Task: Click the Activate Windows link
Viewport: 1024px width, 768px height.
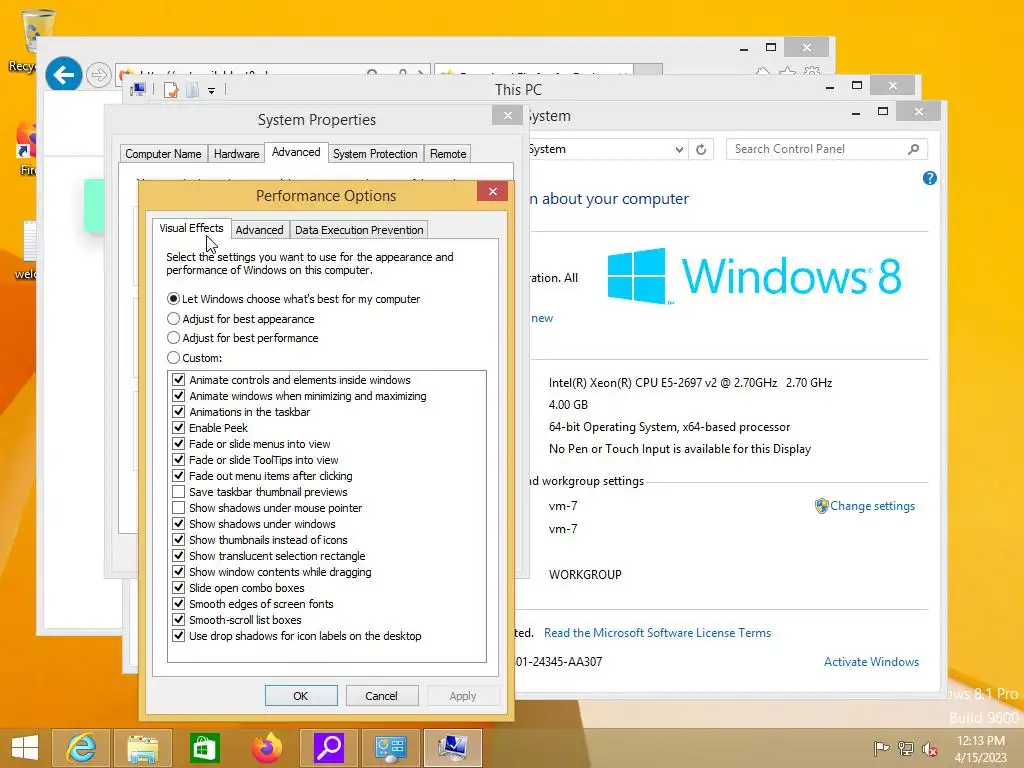Action: pos(871,662)
